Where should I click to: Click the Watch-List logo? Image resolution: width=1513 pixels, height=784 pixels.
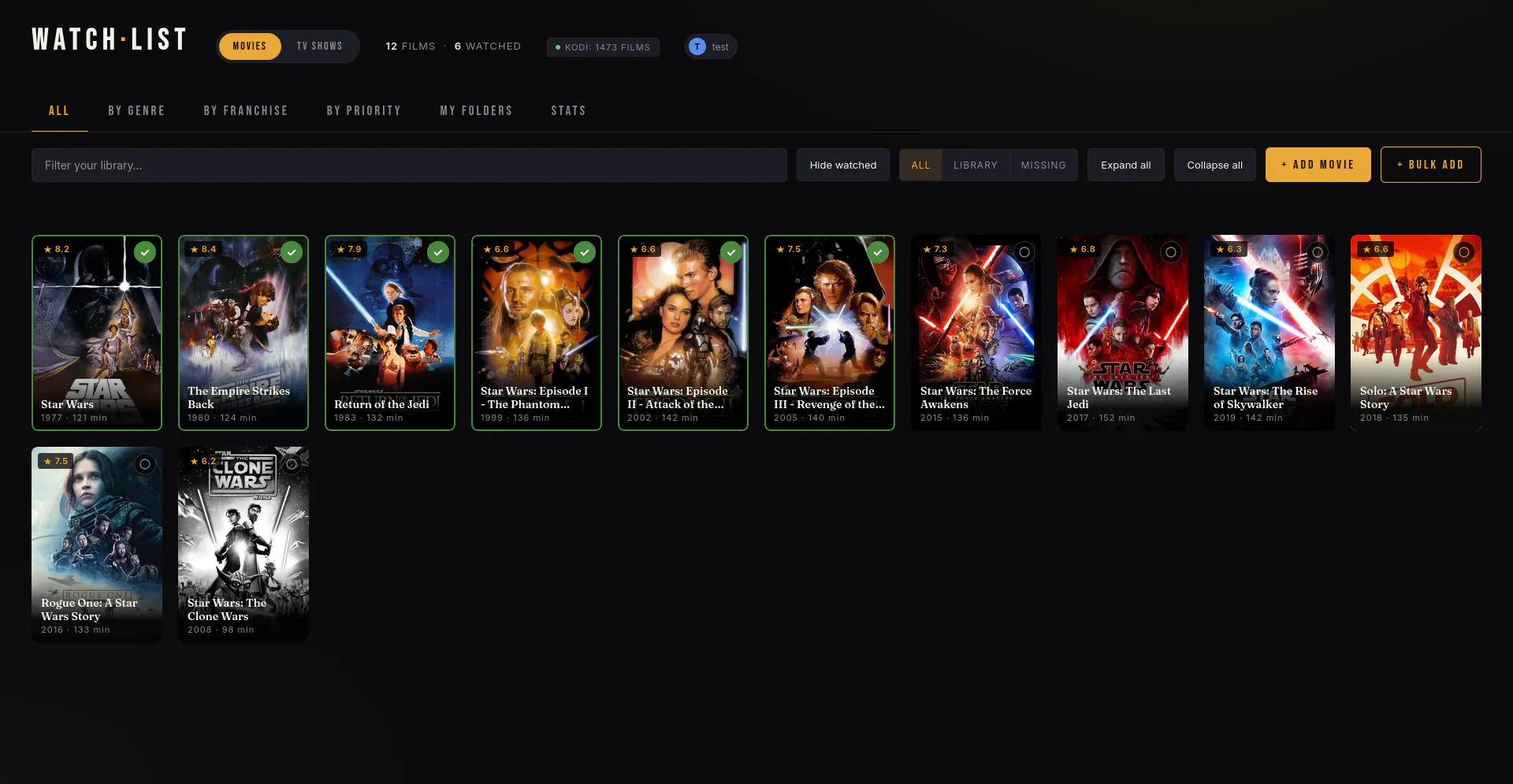pos(109,39)
